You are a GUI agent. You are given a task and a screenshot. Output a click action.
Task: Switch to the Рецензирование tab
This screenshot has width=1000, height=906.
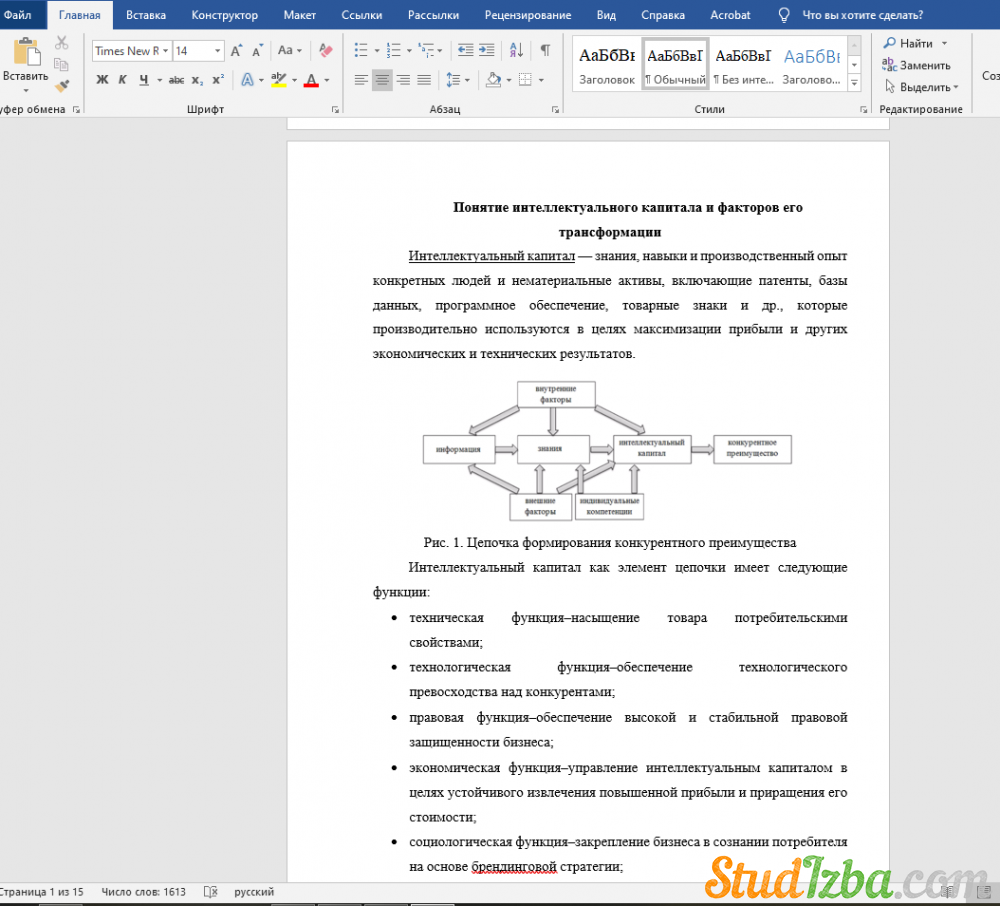(x=527, y=15)
